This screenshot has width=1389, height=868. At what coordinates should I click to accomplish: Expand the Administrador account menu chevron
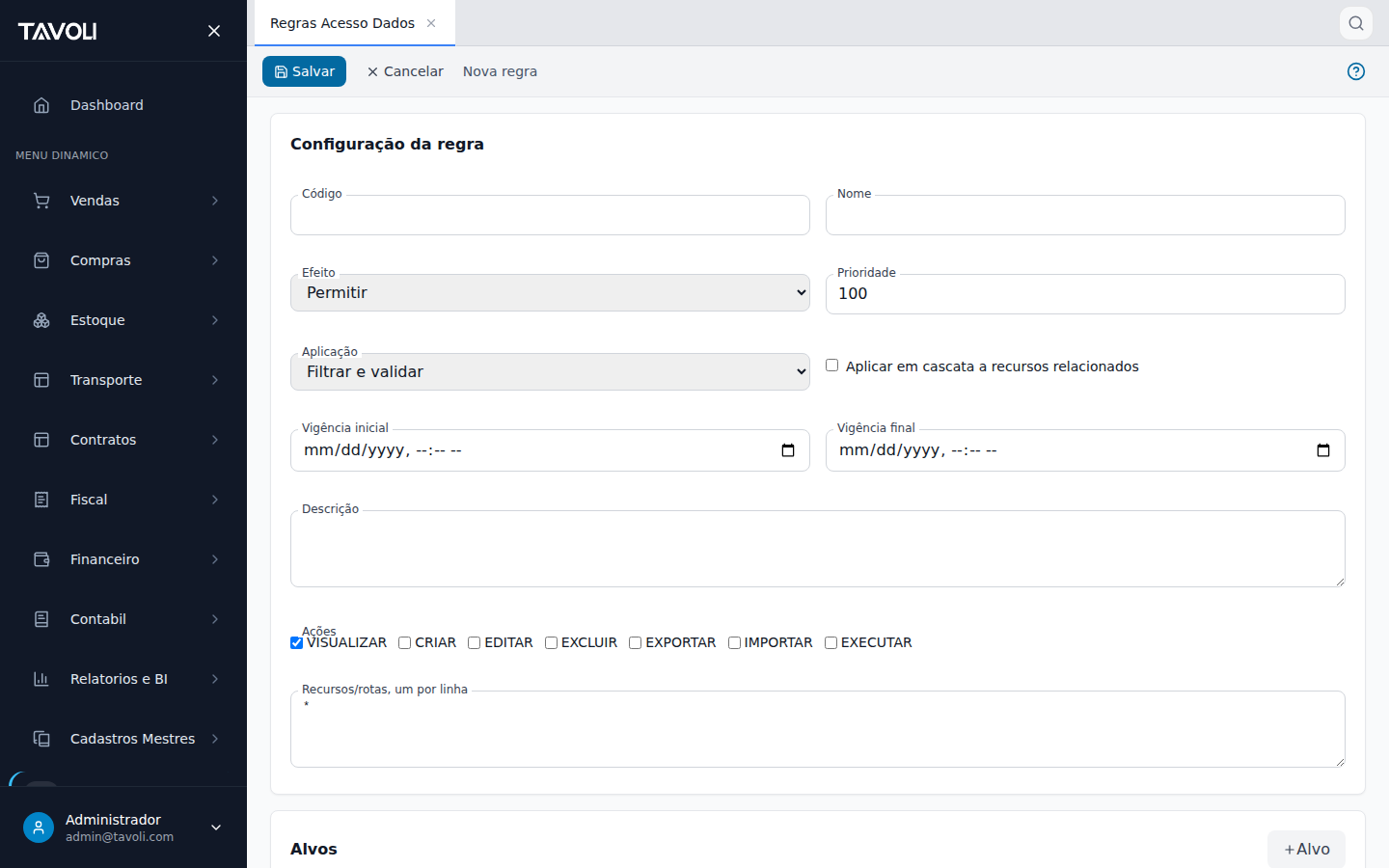(216, 827)
